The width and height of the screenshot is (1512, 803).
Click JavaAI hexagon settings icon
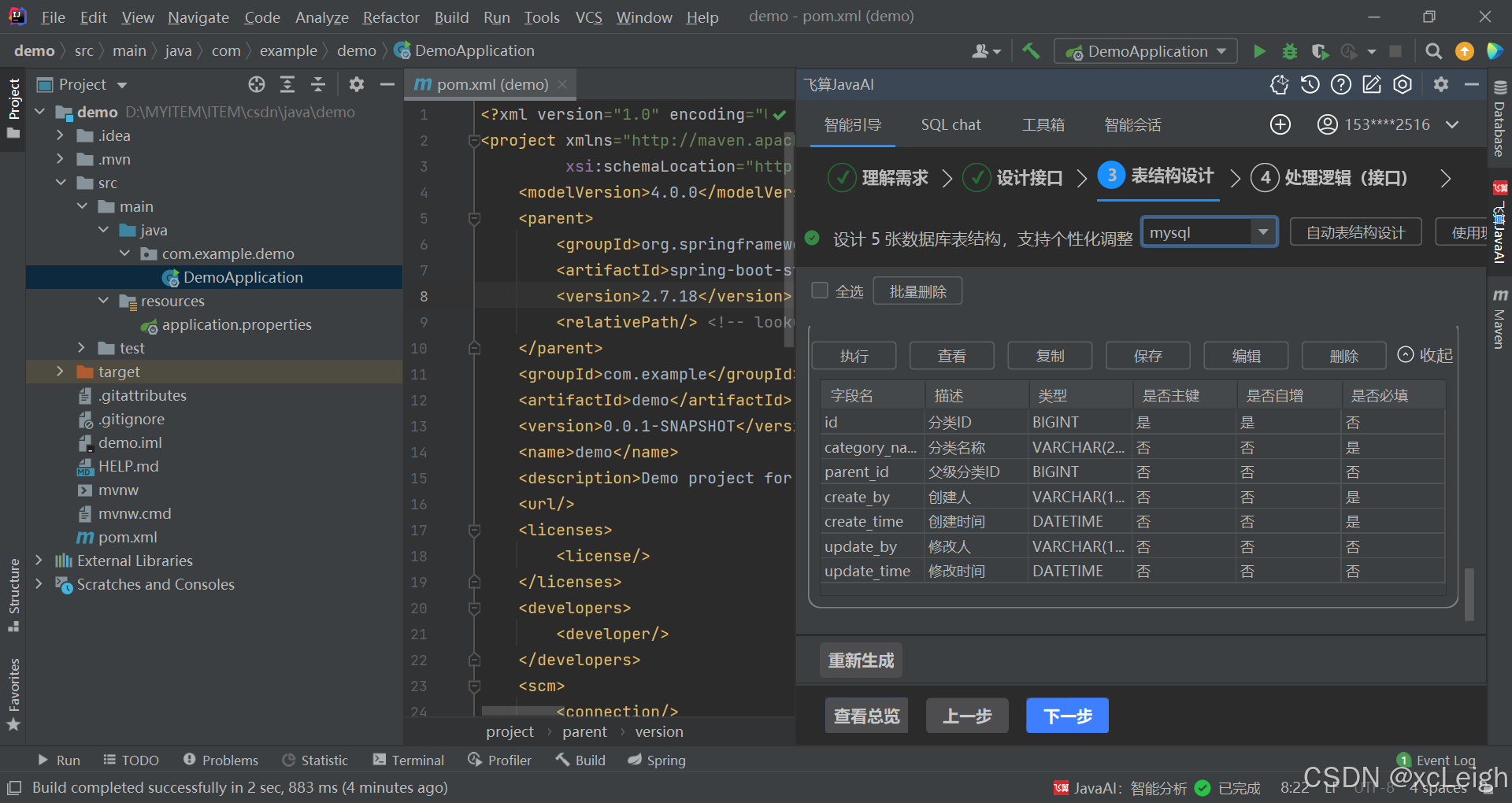pyautogui.click(x=1403, y=84)
